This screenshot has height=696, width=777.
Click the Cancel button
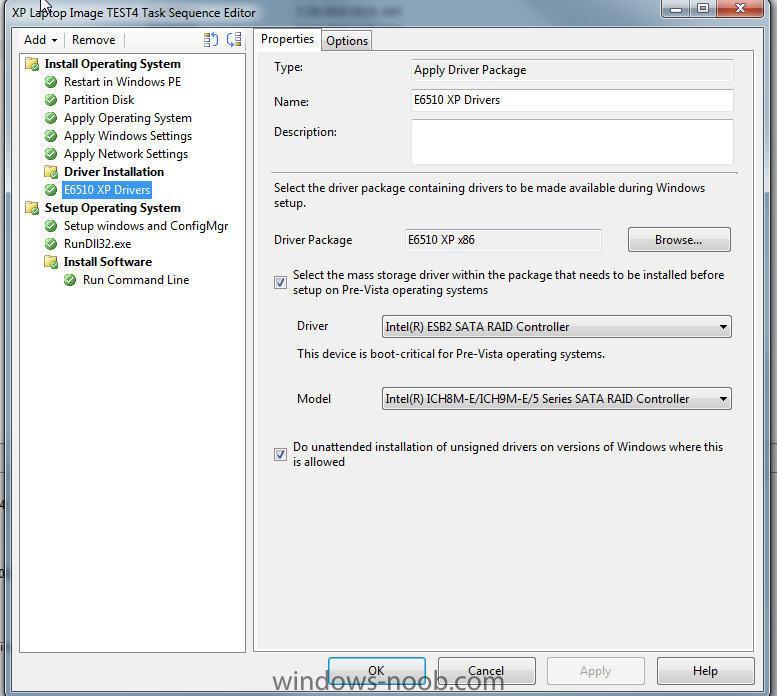click(486, 671)
